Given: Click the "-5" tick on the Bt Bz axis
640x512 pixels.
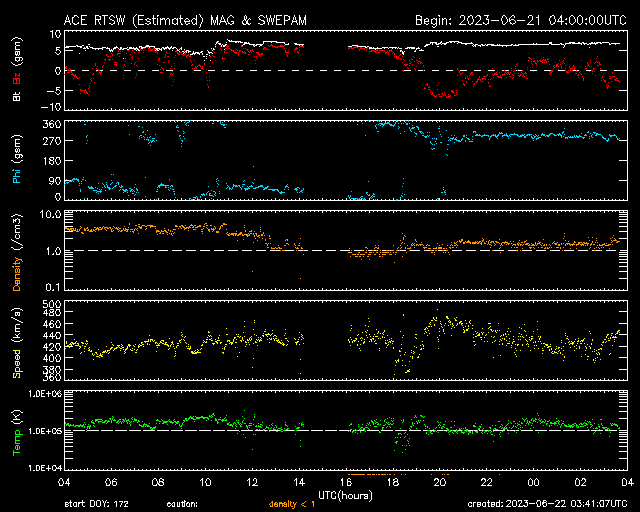Looking at the screenshot, I should 54,90.
